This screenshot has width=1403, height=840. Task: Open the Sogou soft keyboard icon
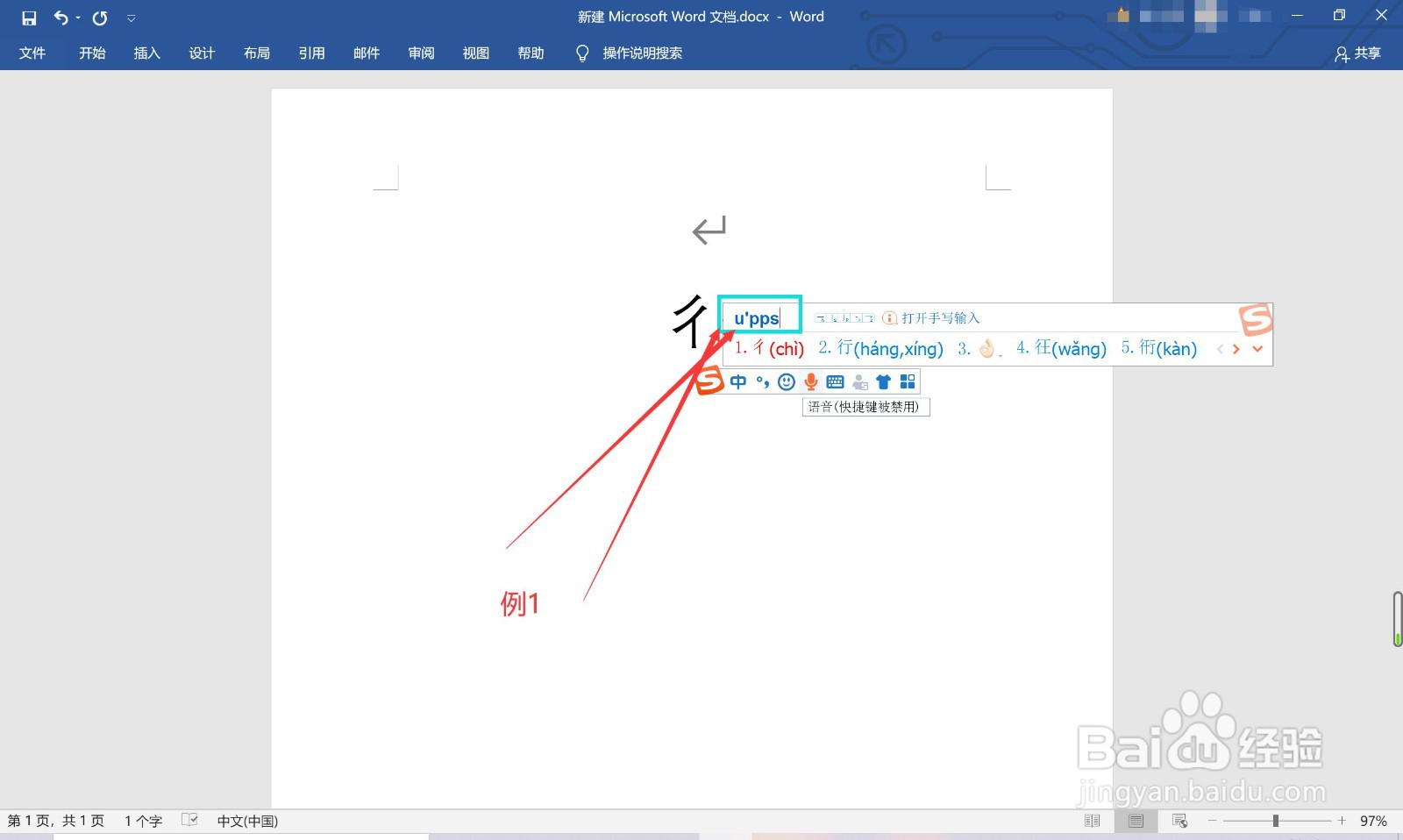coord(835,381)
